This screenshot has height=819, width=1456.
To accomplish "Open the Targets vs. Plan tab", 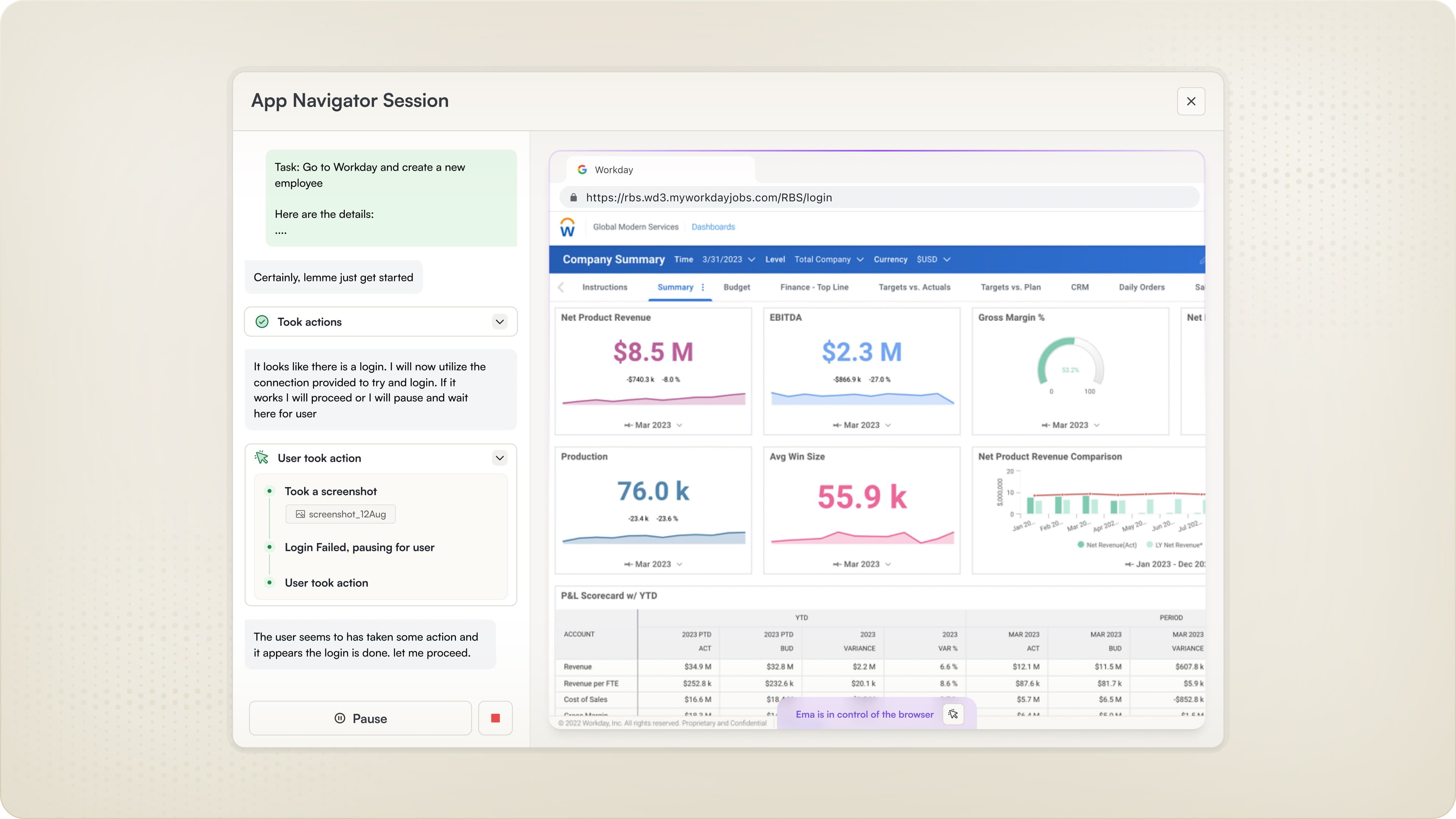I will coord(1010,287).
